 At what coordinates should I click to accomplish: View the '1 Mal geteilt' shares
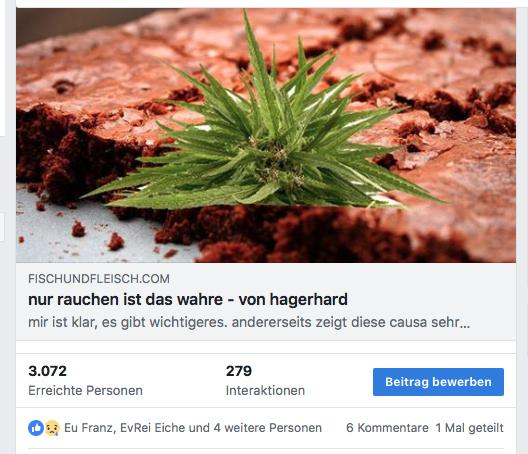point(469,428)
